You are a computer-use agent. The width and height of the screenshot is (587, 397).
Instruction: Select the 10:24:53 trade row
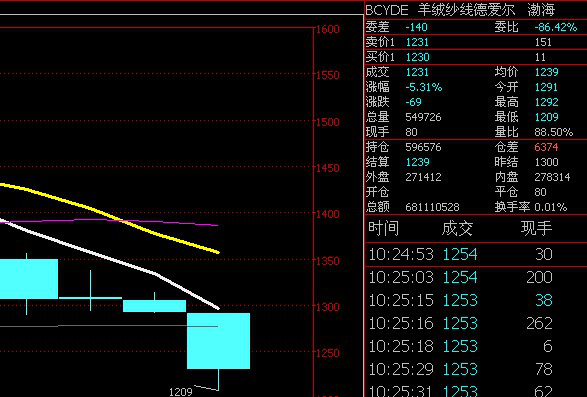[x=476, y=254]
